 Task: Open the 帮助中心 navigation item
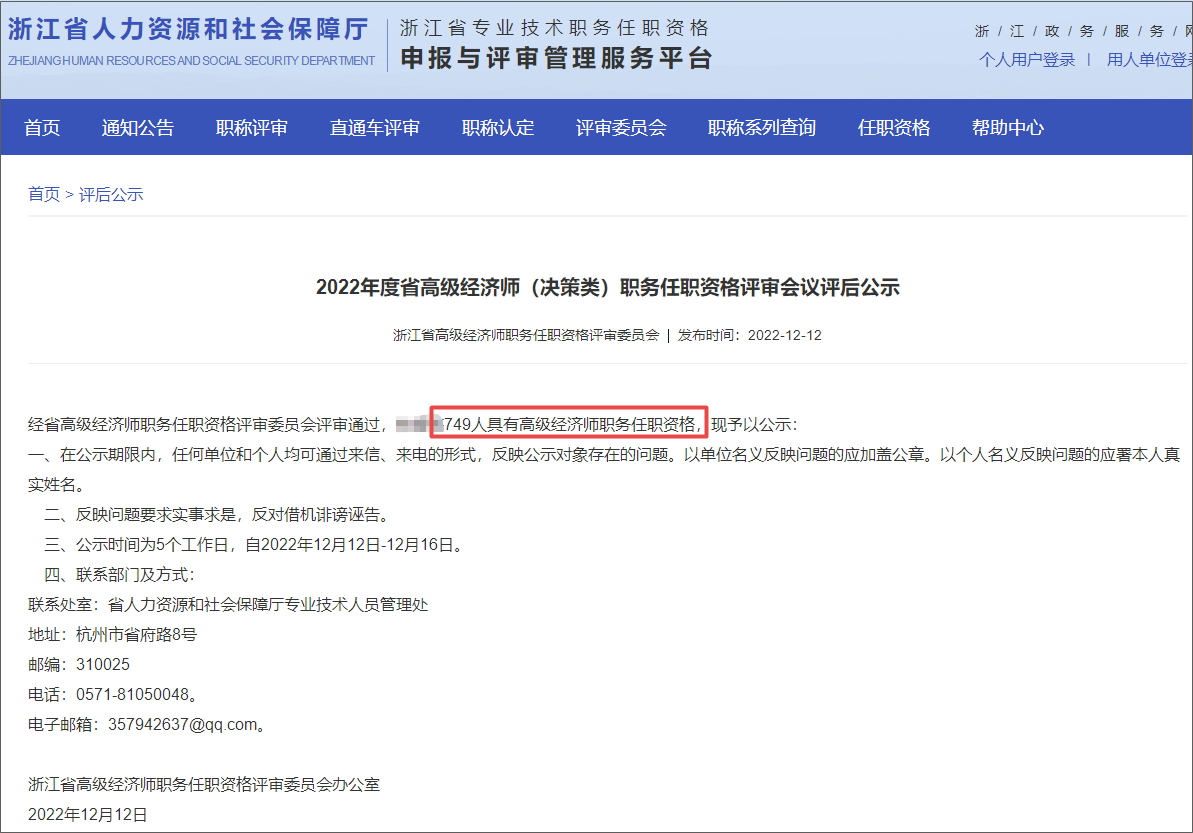tap(1007, 127)
